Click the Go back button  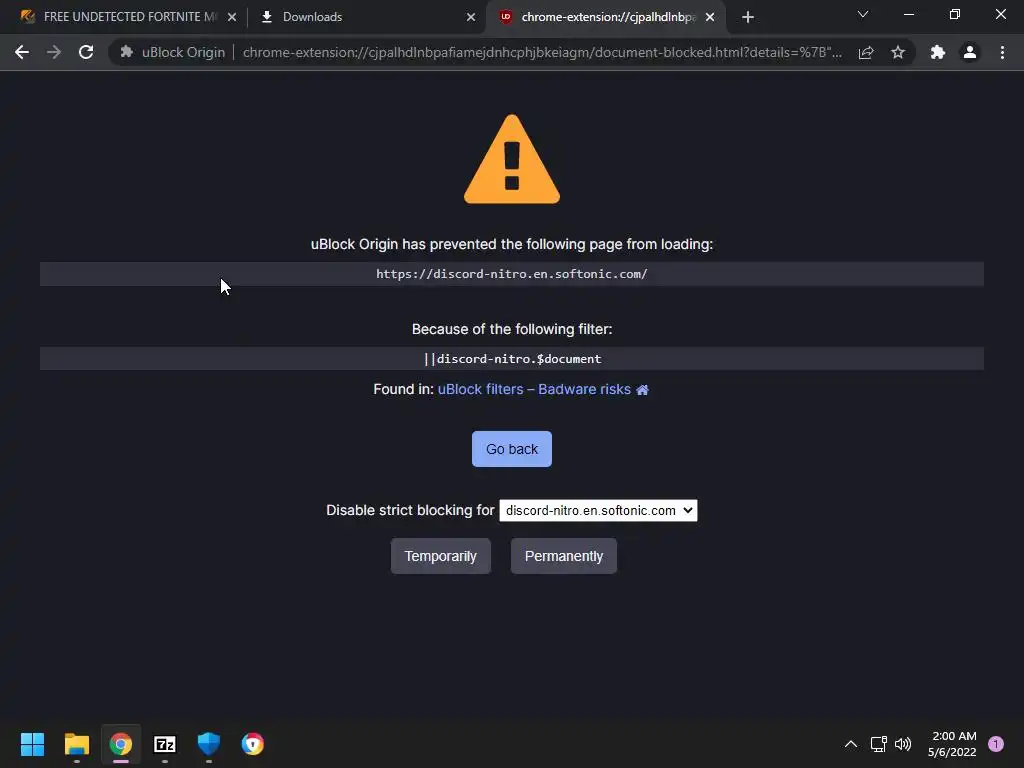coord(512,449)
